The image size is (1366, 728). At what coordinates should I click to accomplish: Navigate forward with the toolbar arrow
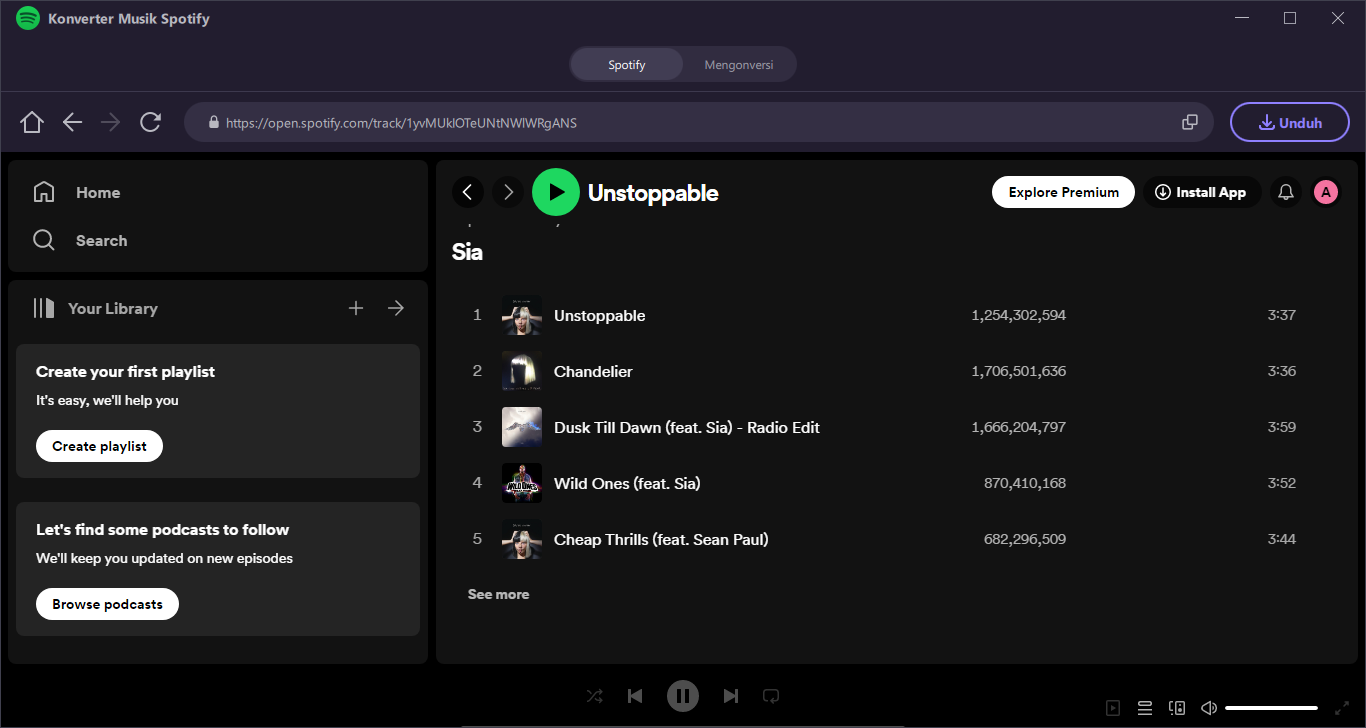pyautogui.click(x=111, y=122)
